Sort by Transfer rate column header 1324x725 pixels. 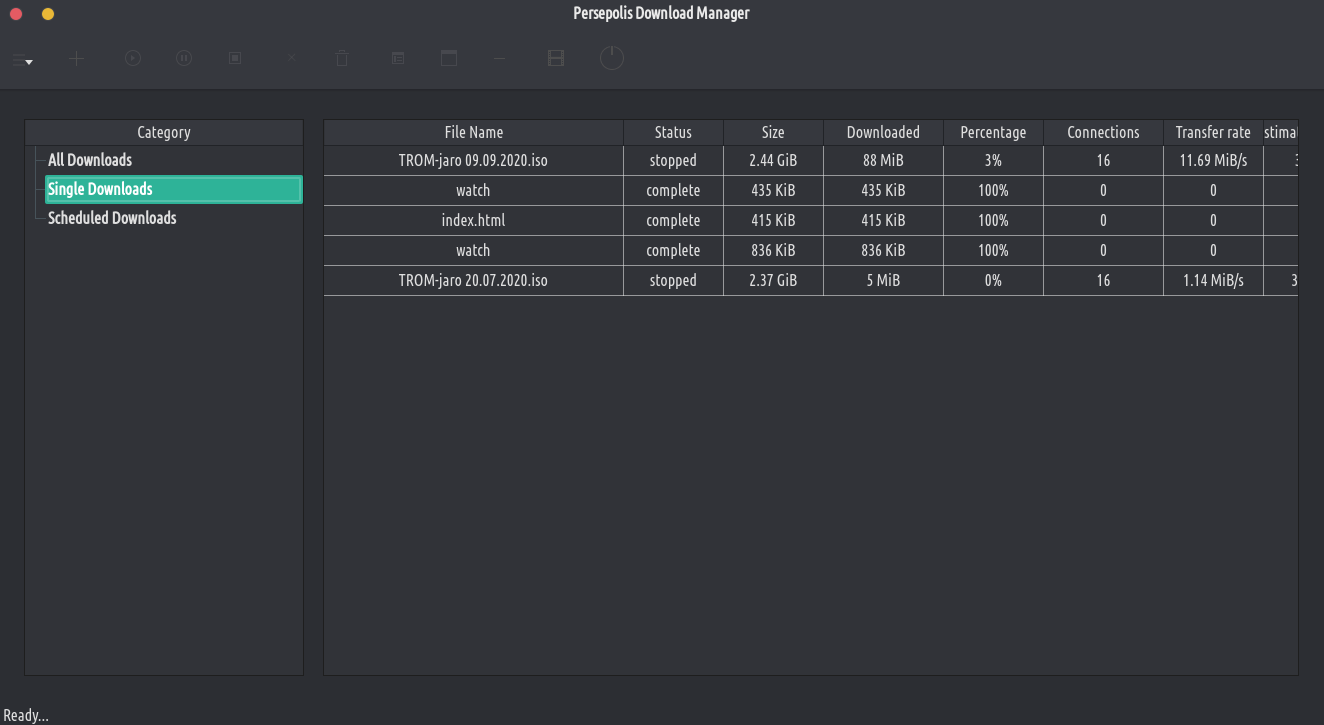click(1213, 132)
